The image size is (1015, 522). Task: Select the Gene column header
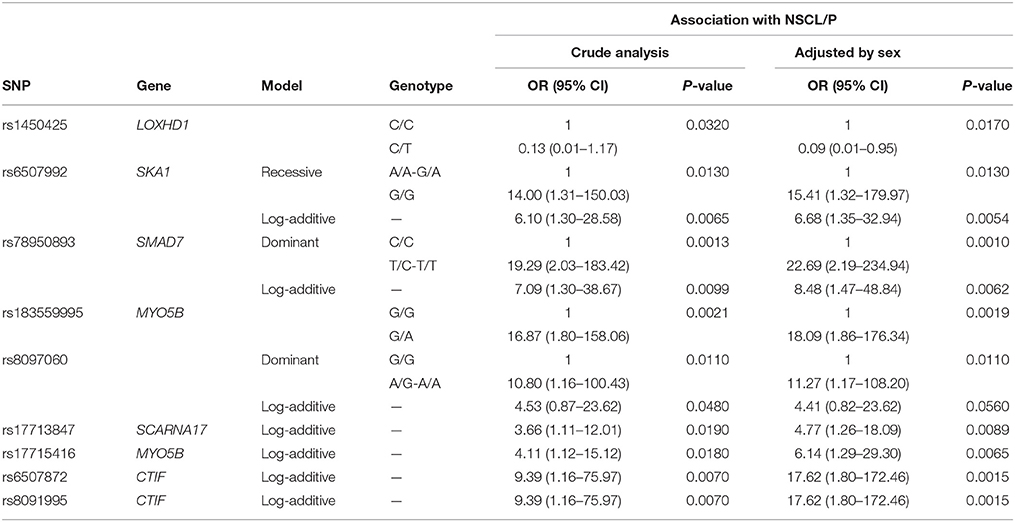click(149, 86)
